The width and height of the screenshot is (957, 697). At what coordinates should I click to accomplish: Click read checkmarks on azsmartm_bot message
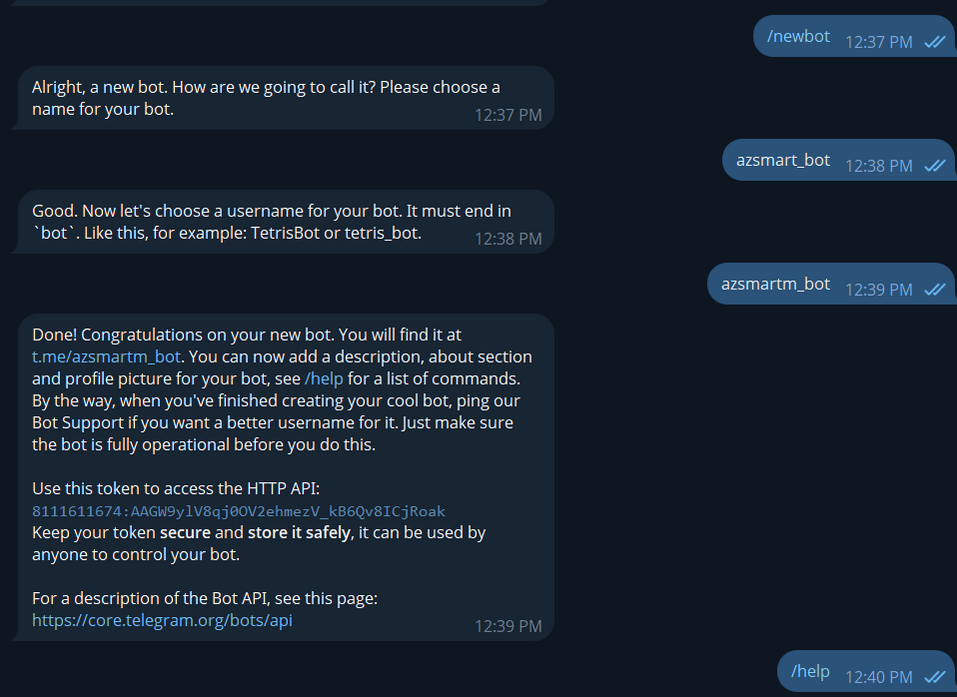[x=935, y=289]
